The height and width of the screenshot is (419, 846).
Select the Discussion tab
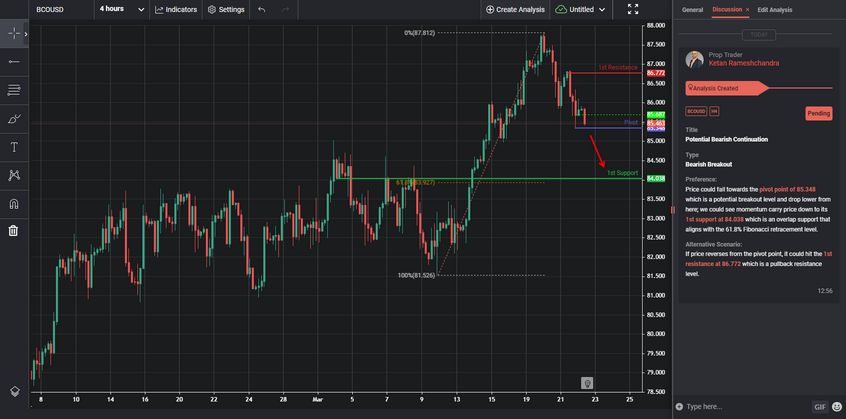[x=727, y=10]
